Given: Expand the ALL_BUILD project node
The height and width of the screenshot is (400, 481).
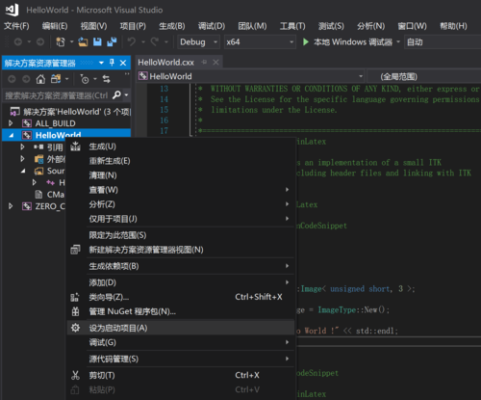Looking at the screenshot, I should tap(11, 123).
